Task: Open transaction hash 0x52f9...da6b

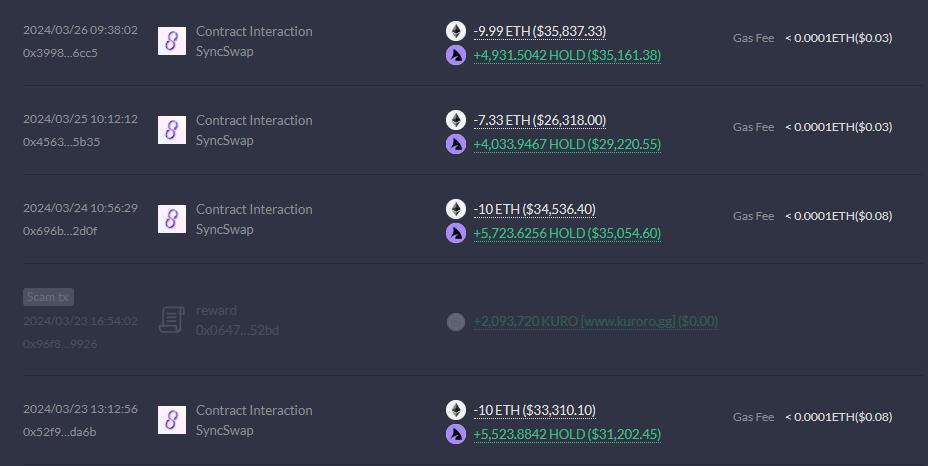Action: coord(60,432)
